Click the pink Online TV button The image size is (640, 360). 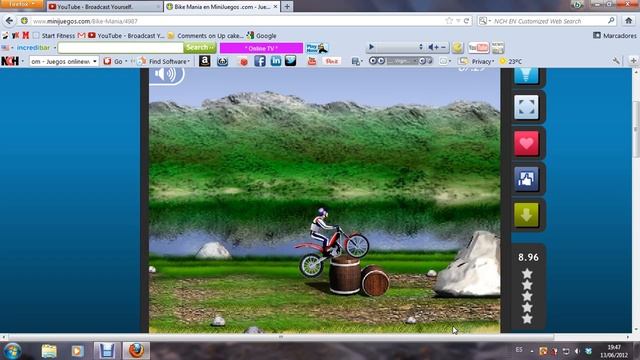click(x=261, y=48)
